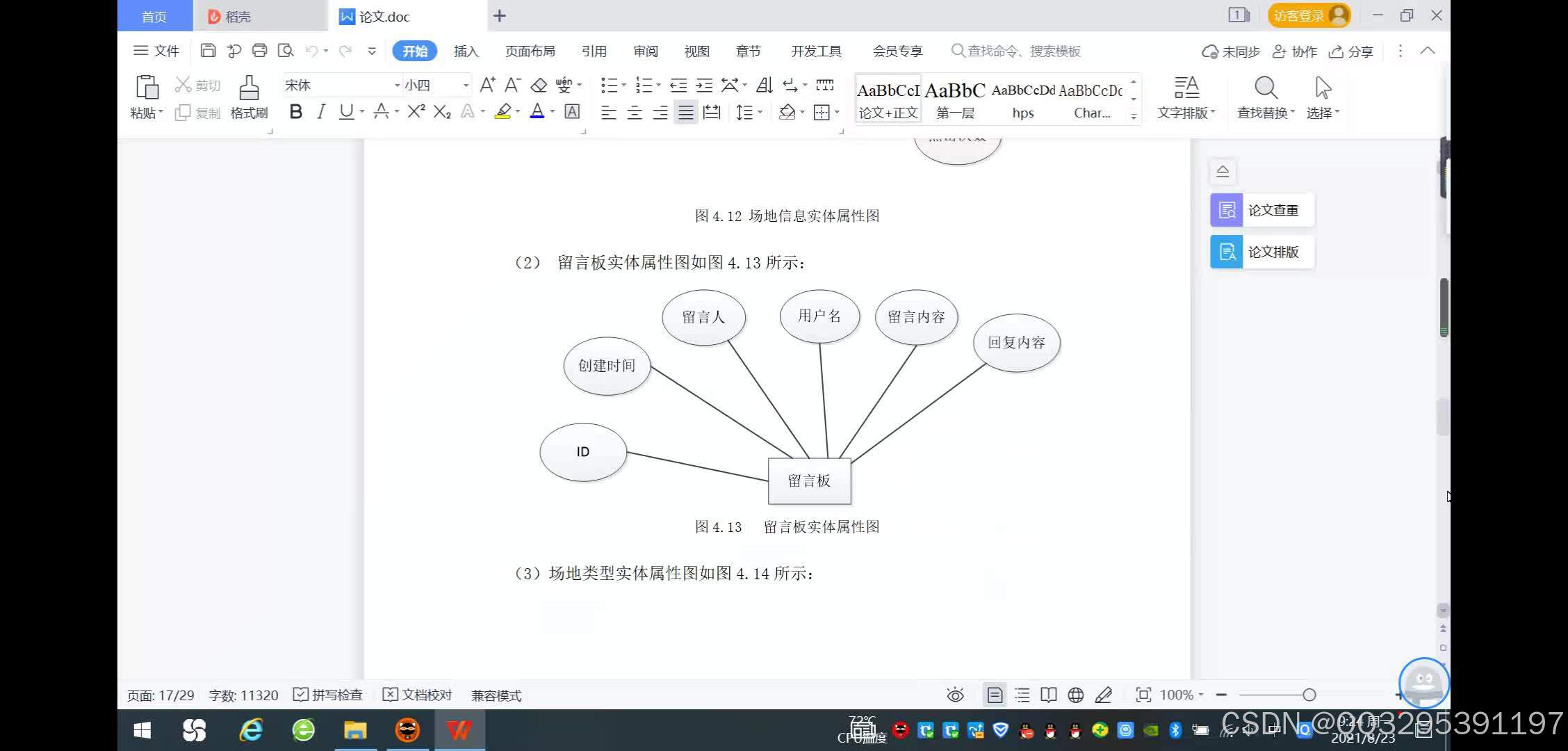
Task: Open the 页面布局 ribbon tab
Action: pos(530,51)
